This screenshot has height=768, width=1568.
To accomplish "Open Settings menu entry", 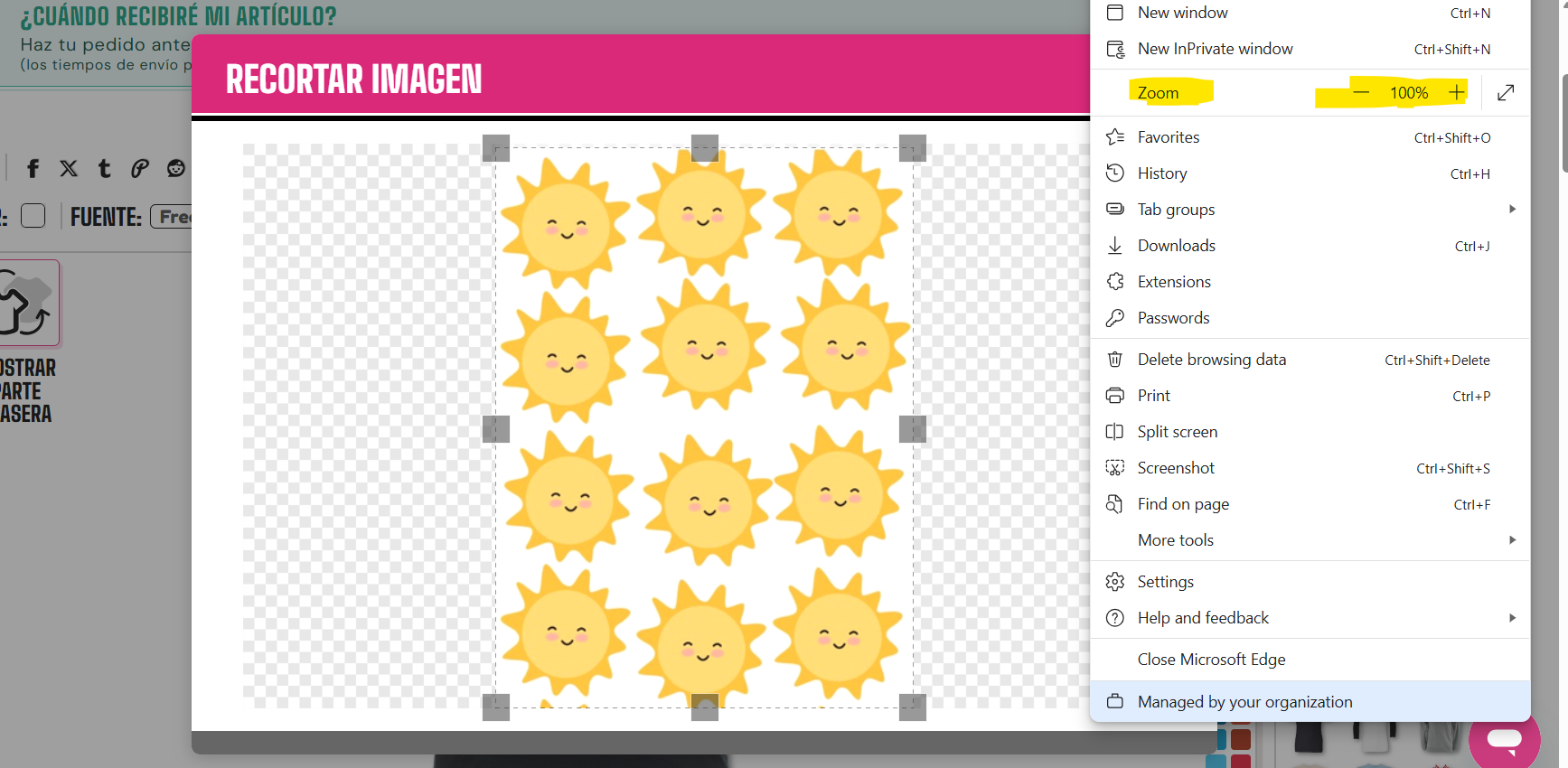I will pyautogui.click(x=1165, y=582).
